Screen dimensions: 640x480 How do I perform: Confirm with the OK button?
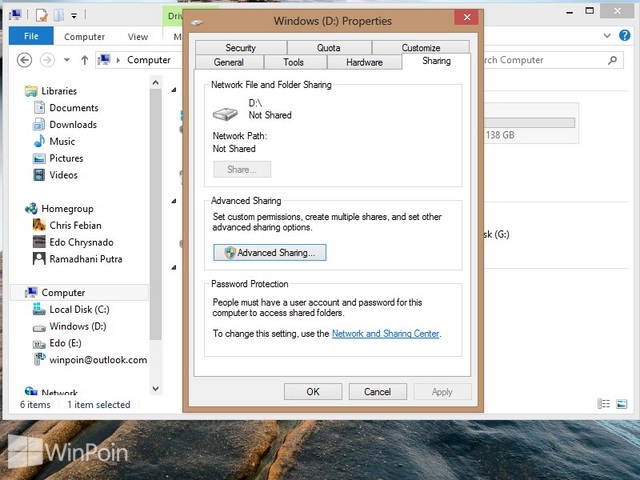pyautogui.click(x=313, y=392)
